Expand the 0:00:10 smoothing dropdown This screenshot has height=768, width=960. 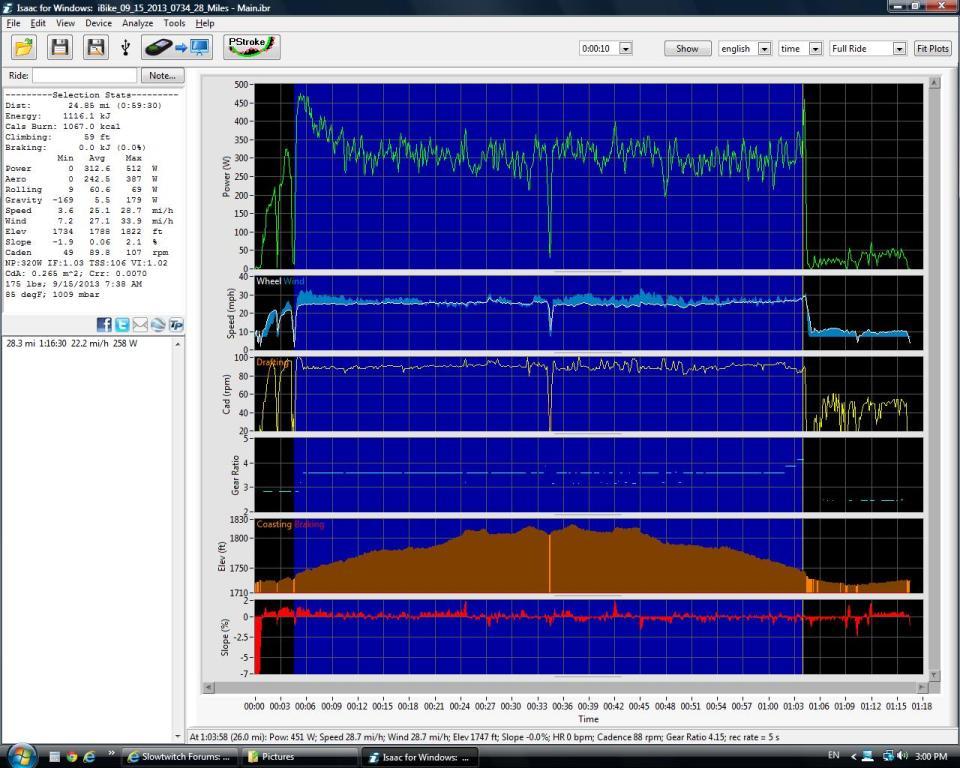(625, 48)
